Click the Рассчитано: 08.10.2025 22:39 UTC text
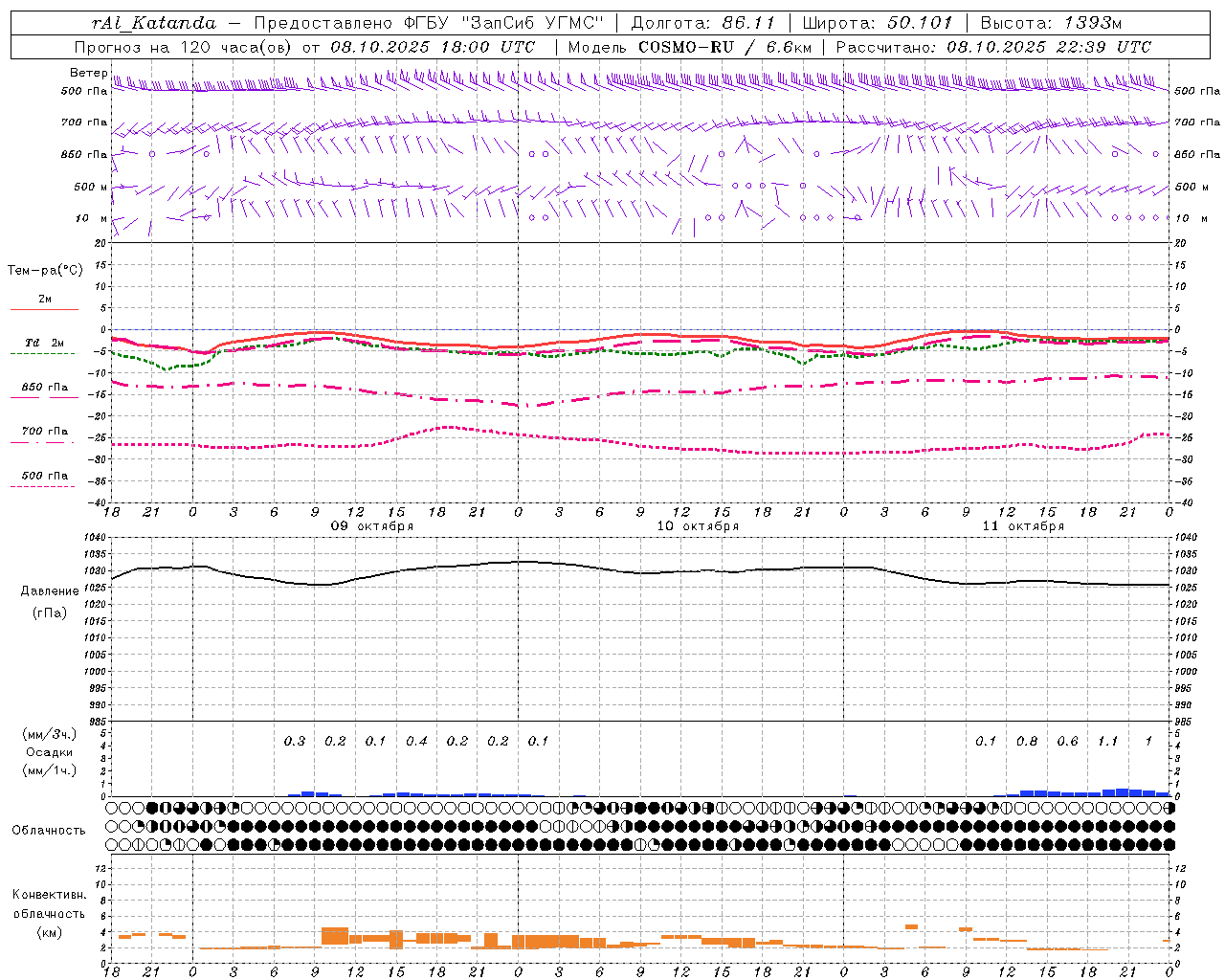 pos(993,47)
